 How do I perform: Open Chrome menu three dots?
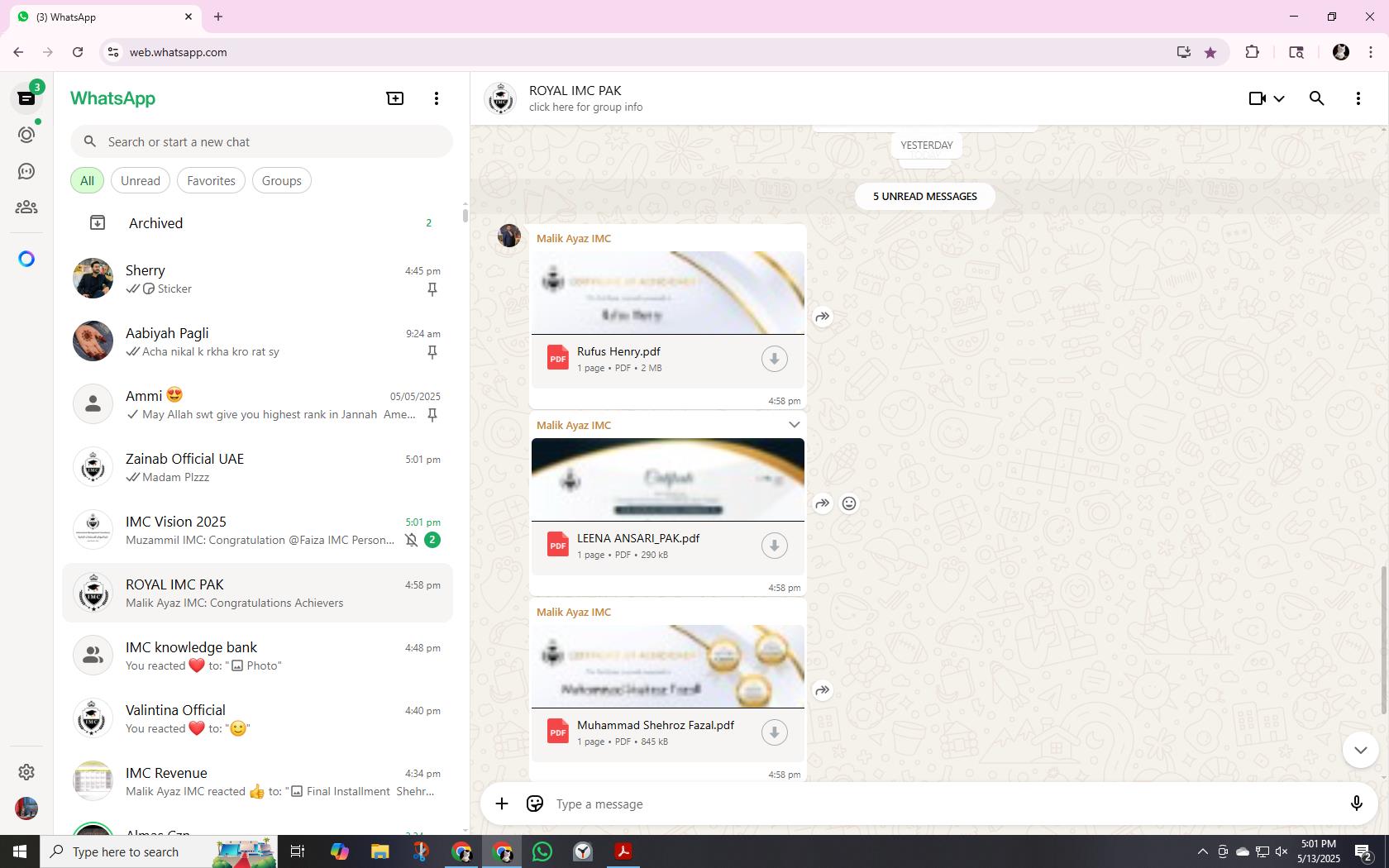1370,52
